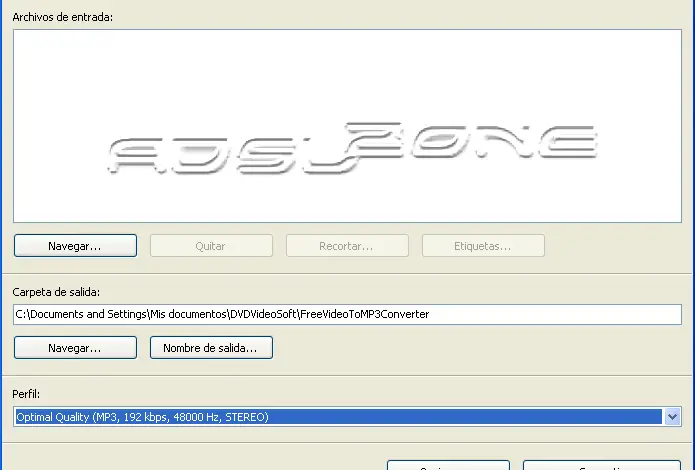The height and width of the screenshot is (470, 695).
Task: Click inside the Archivos de entrada list box
Action: [x=347, y=126]
